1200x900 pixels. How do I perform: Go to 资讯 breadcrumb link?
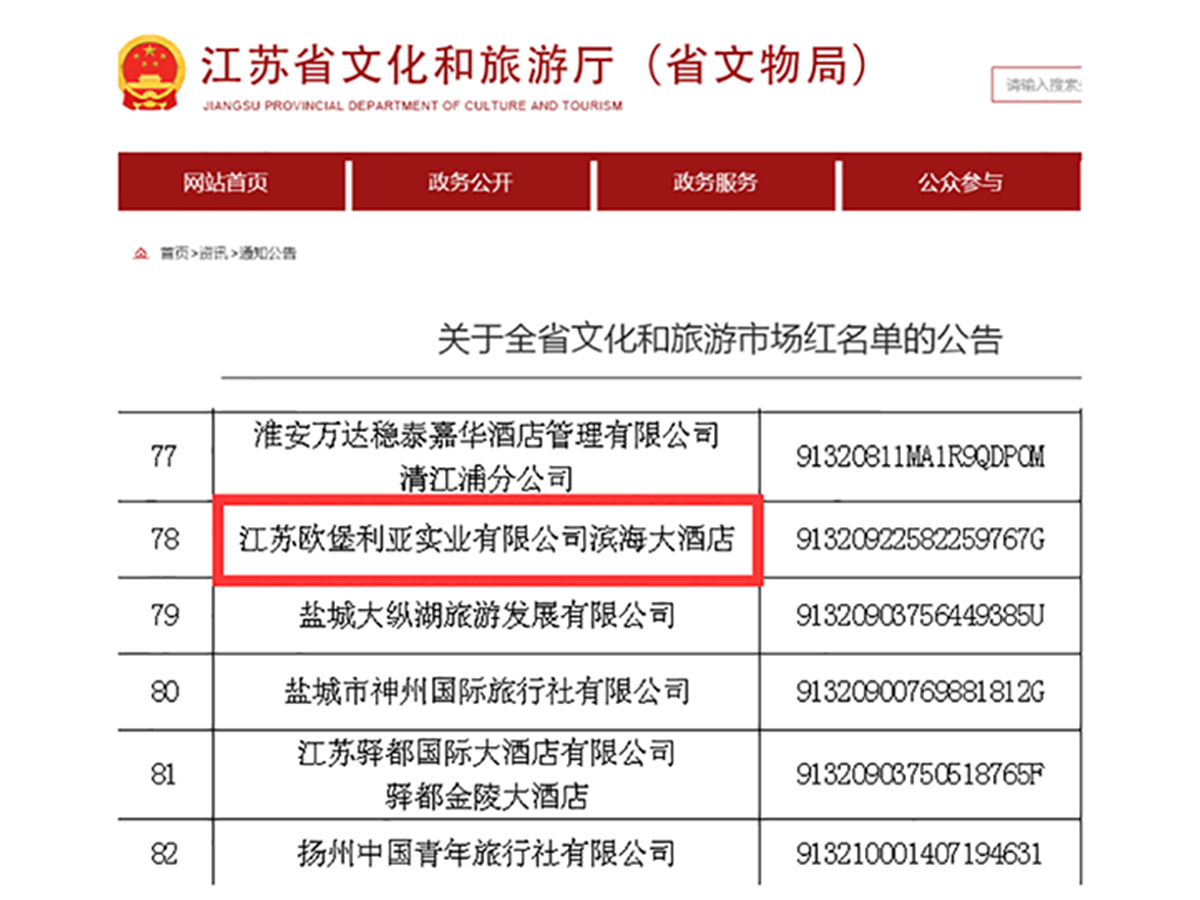[212, 254]
